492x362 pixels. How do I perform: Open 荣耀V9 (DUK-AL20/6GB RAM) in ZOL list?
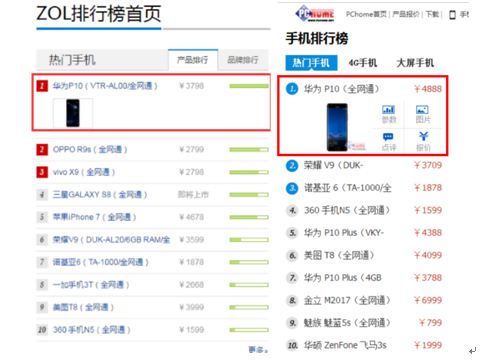click(x=111, y=240)
